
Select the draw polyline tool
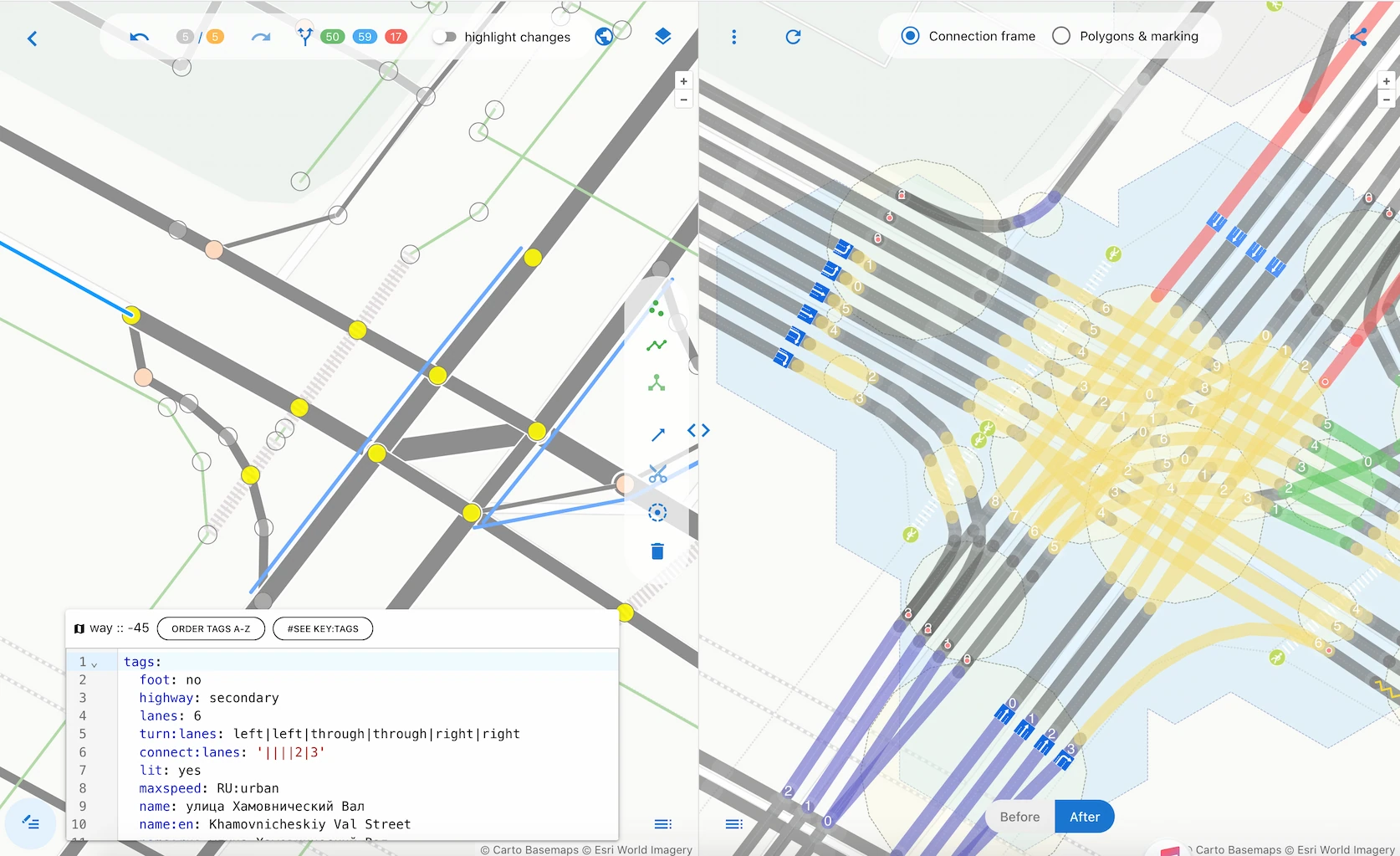point(657,345)
